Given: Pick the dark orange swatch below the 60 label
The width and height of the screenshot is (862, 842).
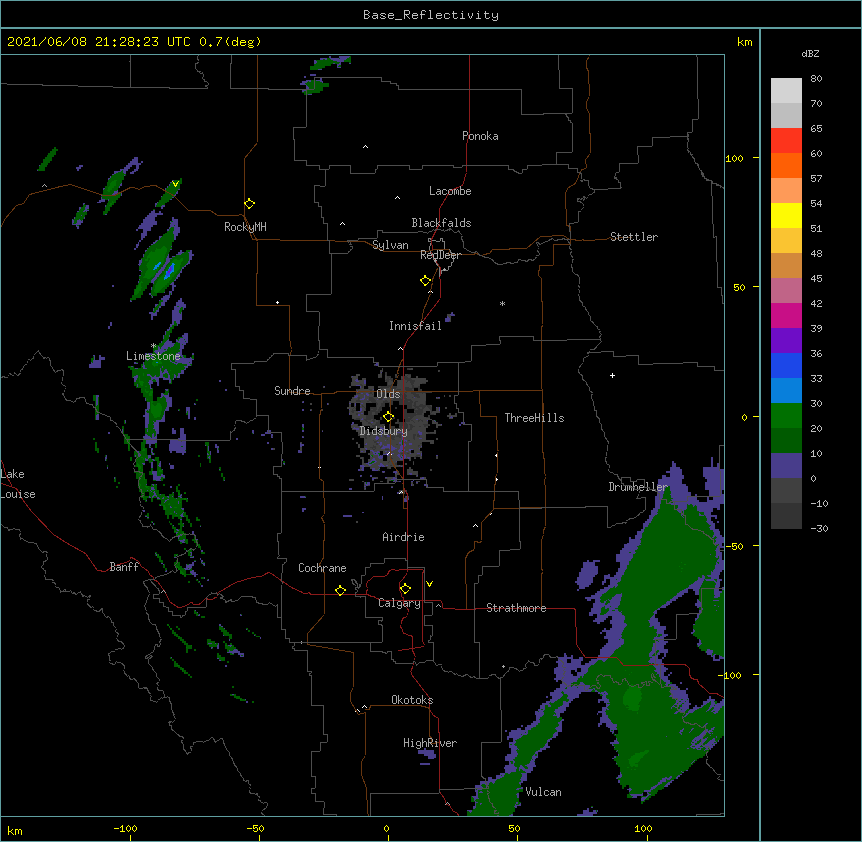Looking at the screenshot, I should pyautogui.click(x=786, y=165).
